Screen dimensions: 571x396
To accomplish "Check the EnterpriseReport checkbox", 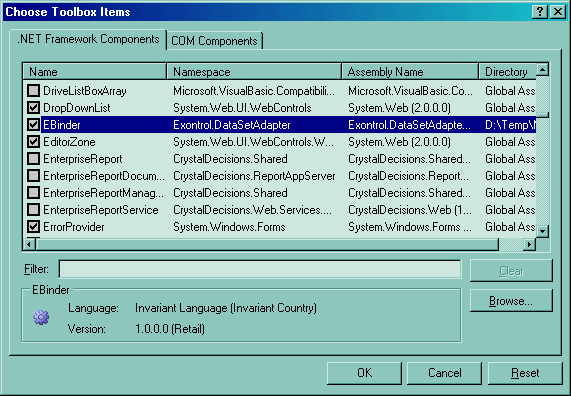I will 34,159.
